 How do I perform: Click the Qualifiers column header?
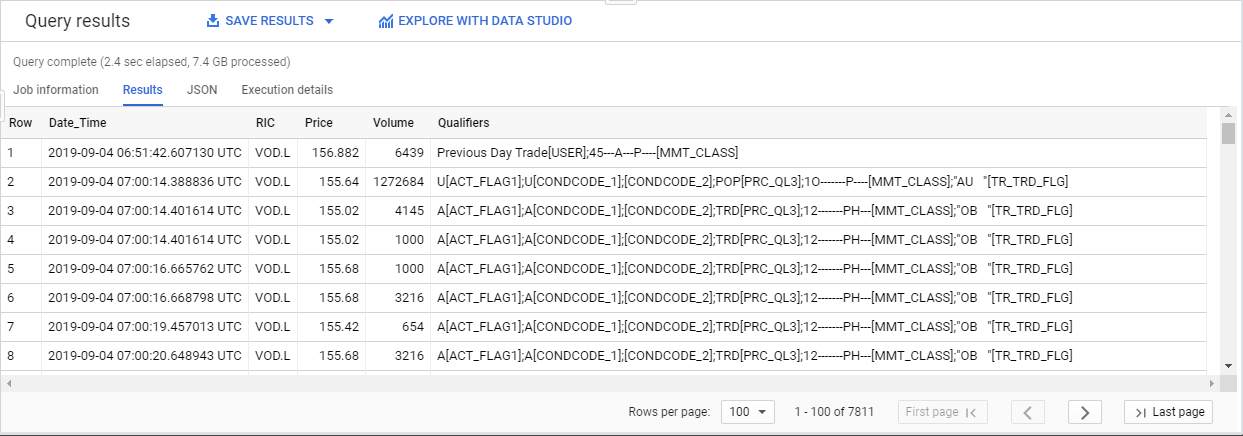[464, 123]
